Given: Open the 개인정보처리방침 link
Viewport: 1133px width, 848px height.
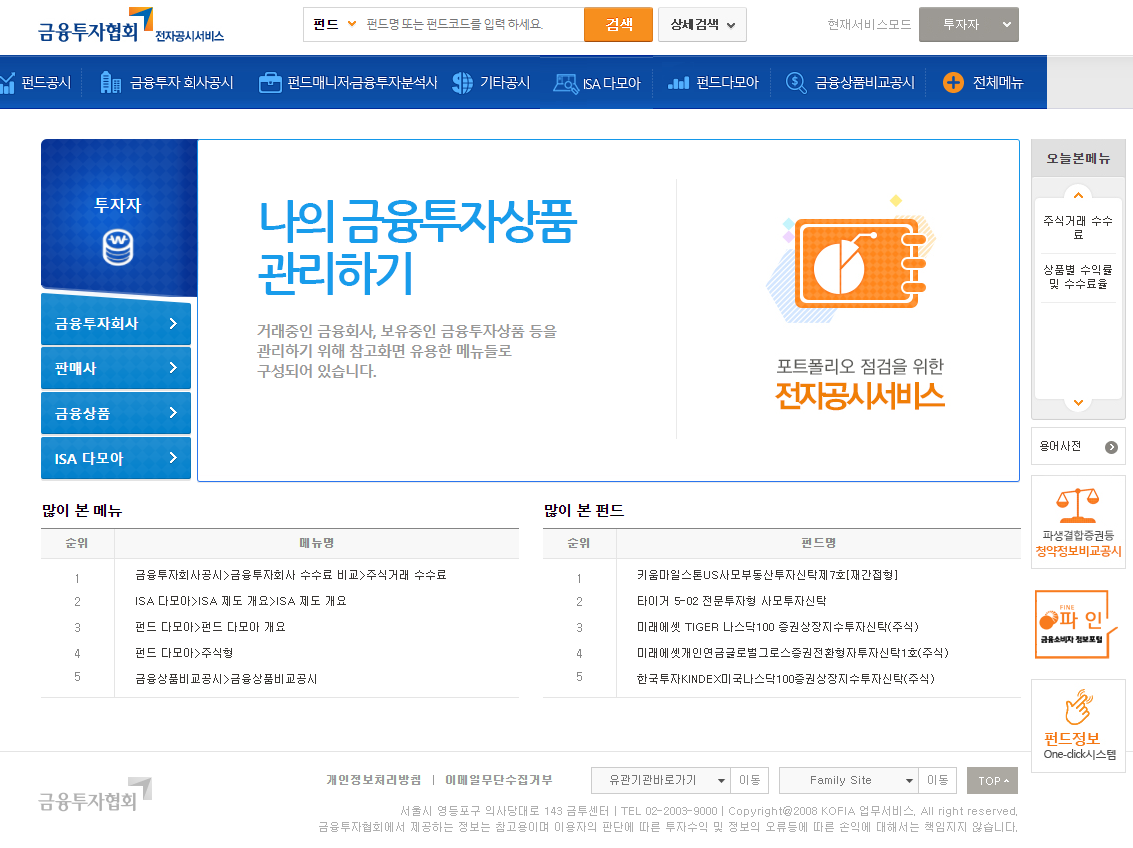Looking at the screenshot, I should click(374, 780).
